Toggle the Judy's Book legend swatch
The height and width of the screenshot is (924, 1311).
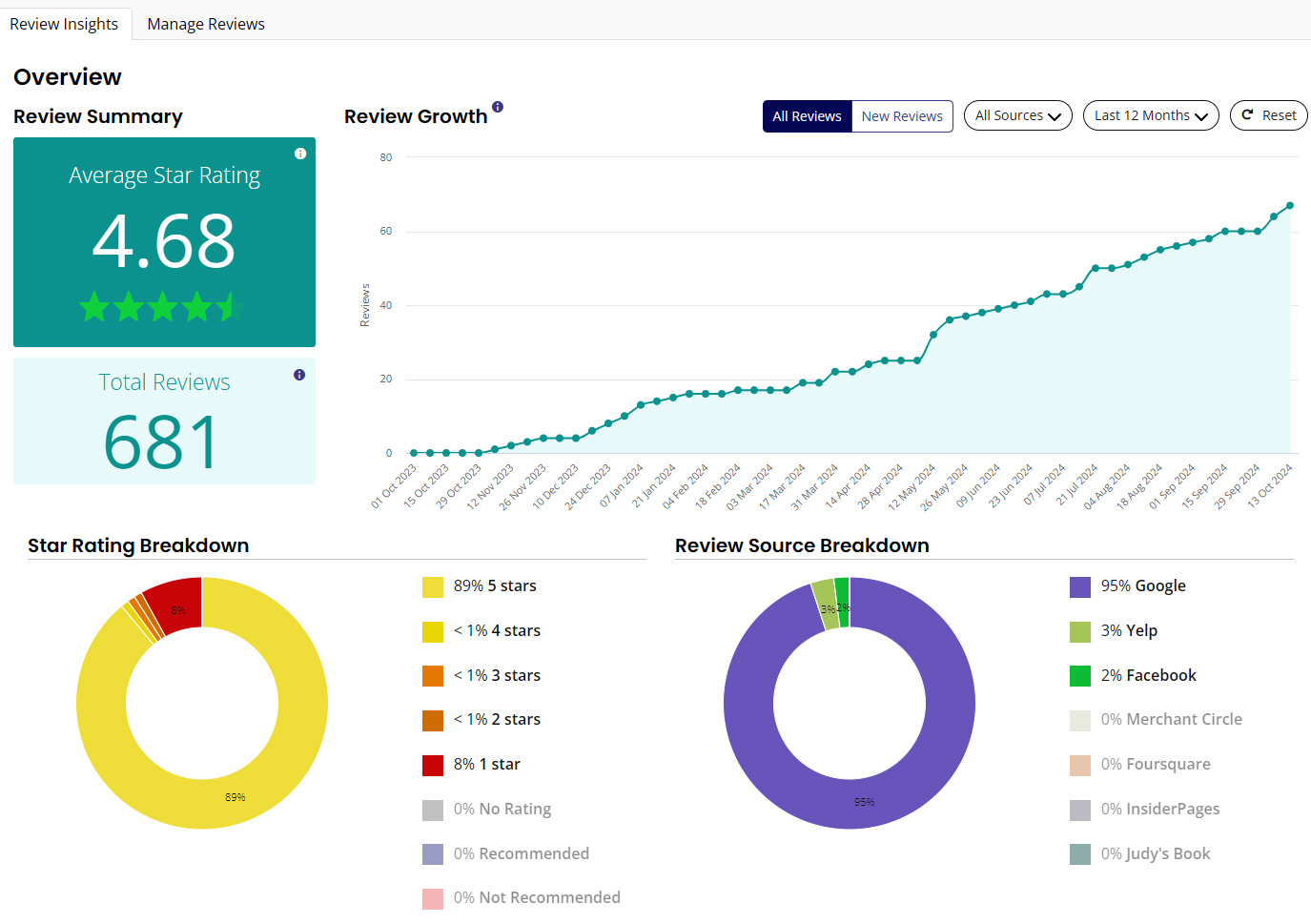coord(1080,854)
